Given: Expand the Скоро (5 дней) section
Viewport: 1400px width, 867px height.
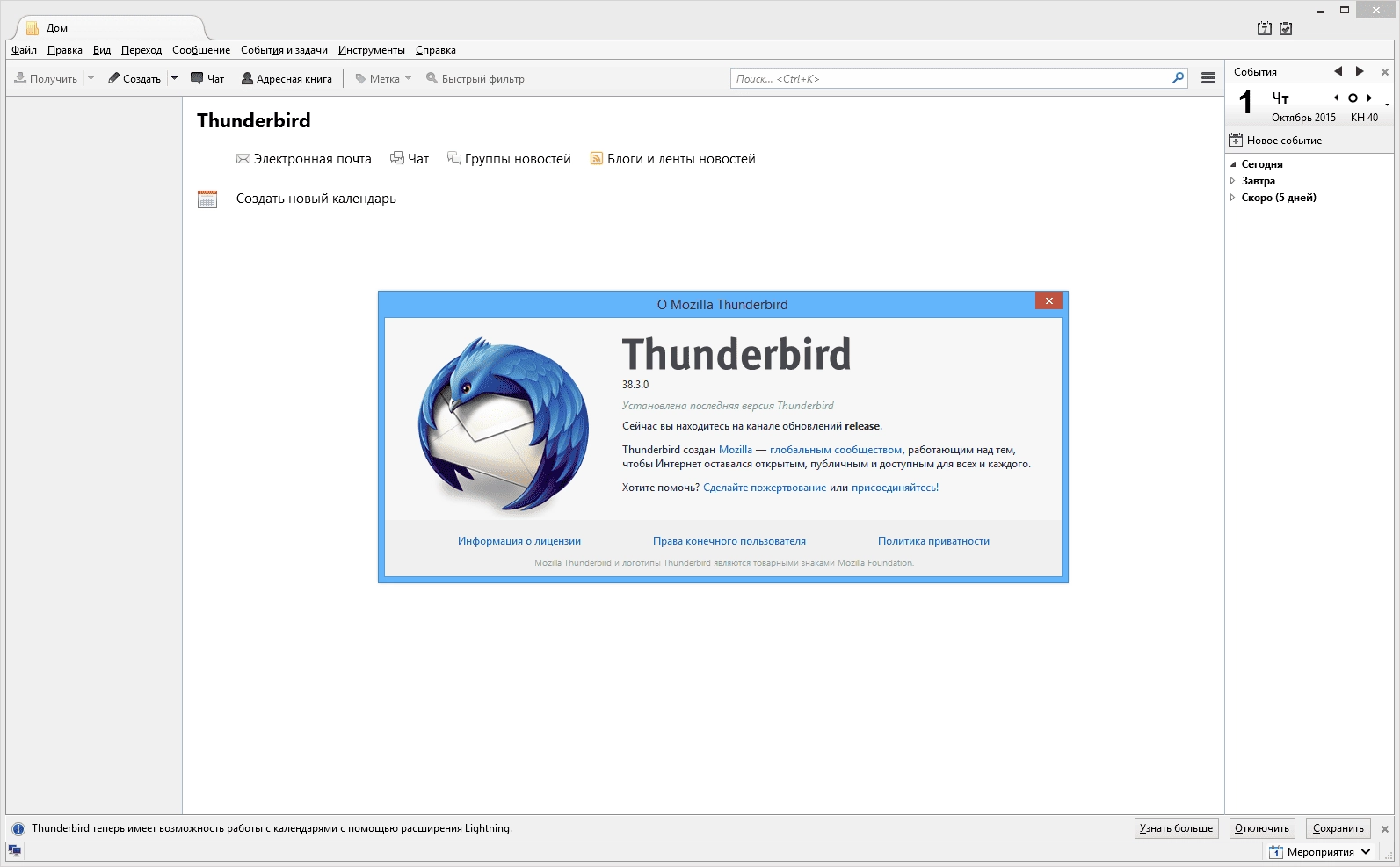Looking at the screenshot, I should click(1233, 198).
